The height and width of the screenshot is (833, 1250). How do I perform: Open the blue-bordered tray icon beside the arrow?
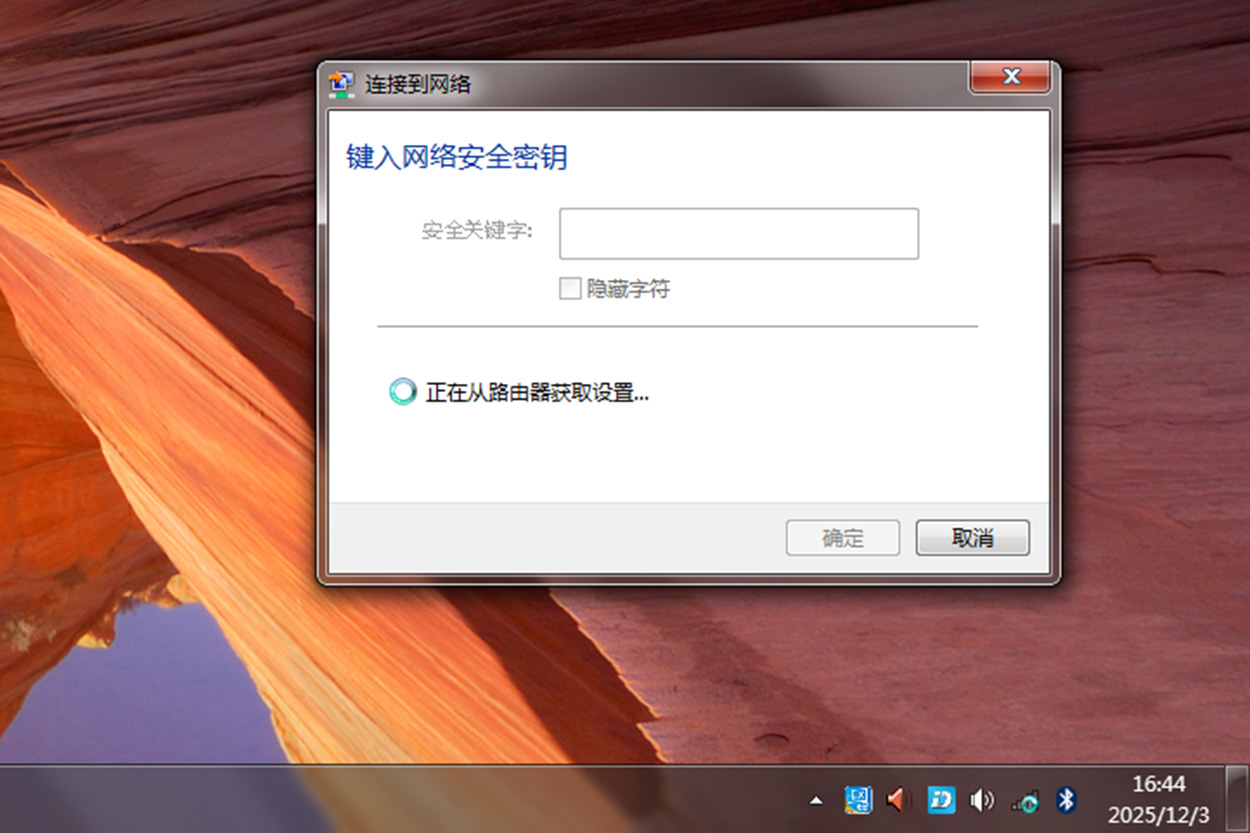[x=858, y=799]
